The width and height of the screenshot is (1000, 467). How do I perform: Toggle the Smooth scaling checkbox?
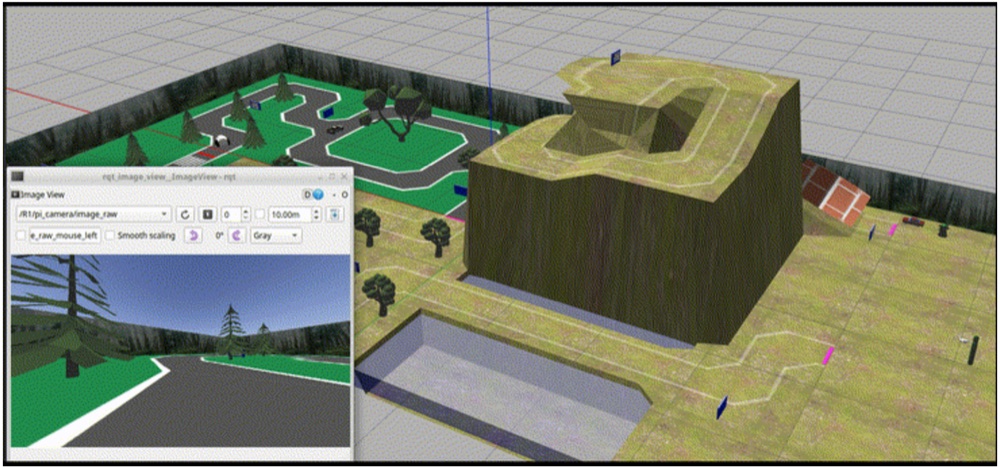coord(110,235)
